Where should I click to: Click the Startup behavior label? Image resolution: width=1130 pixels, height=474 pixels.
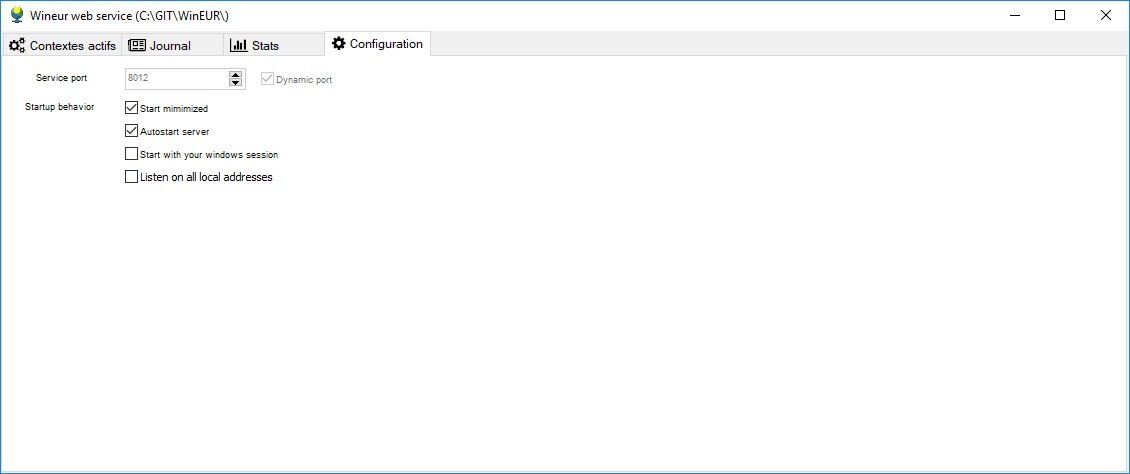[59, 107]
